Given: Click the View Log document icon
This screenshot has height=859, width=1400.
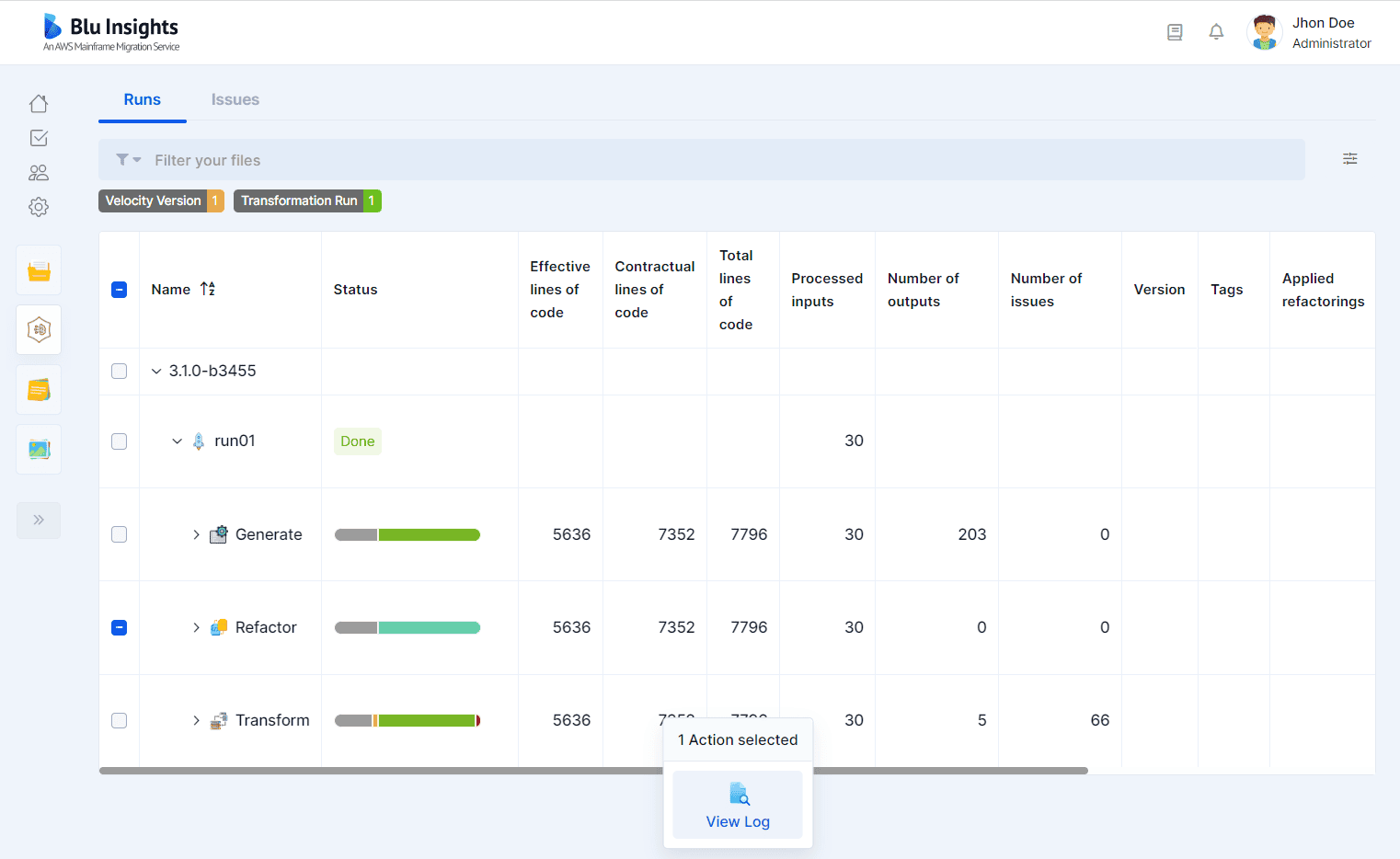Looking at the screenshot, I should [739, 794].
